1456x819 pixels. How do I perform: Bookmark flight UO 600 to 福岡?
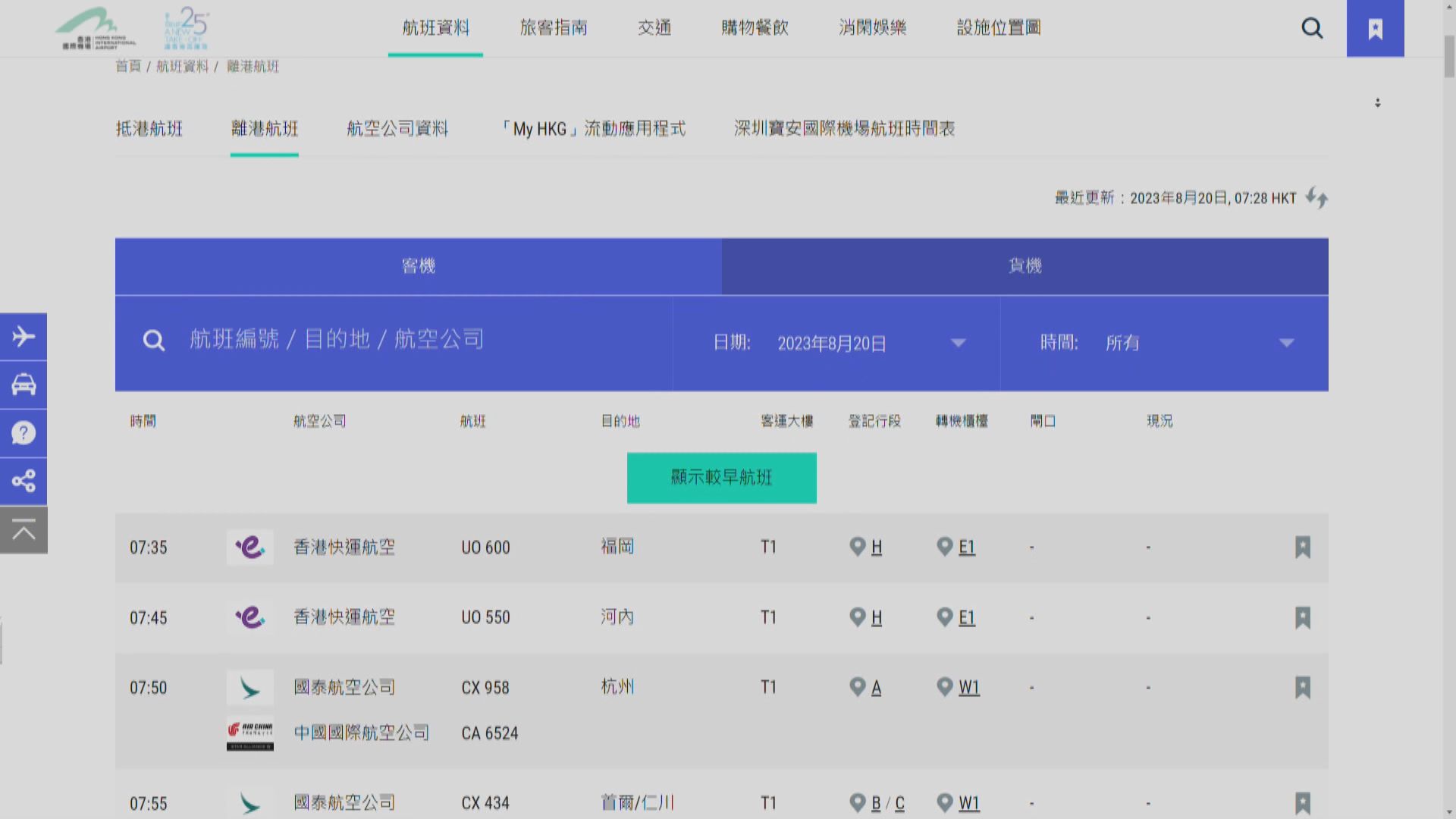[x=1302, y=548]
